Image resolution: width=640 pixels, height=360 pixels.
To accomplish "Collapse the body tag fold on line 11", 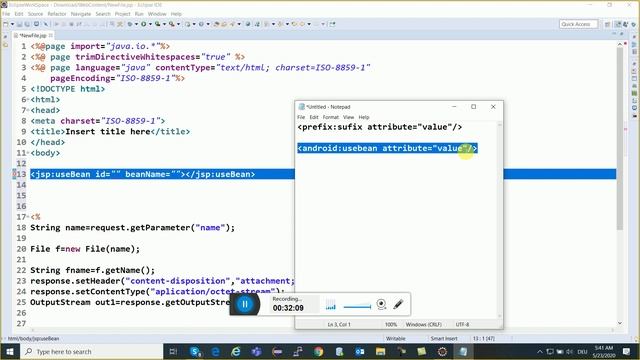I will coord(28,153).
